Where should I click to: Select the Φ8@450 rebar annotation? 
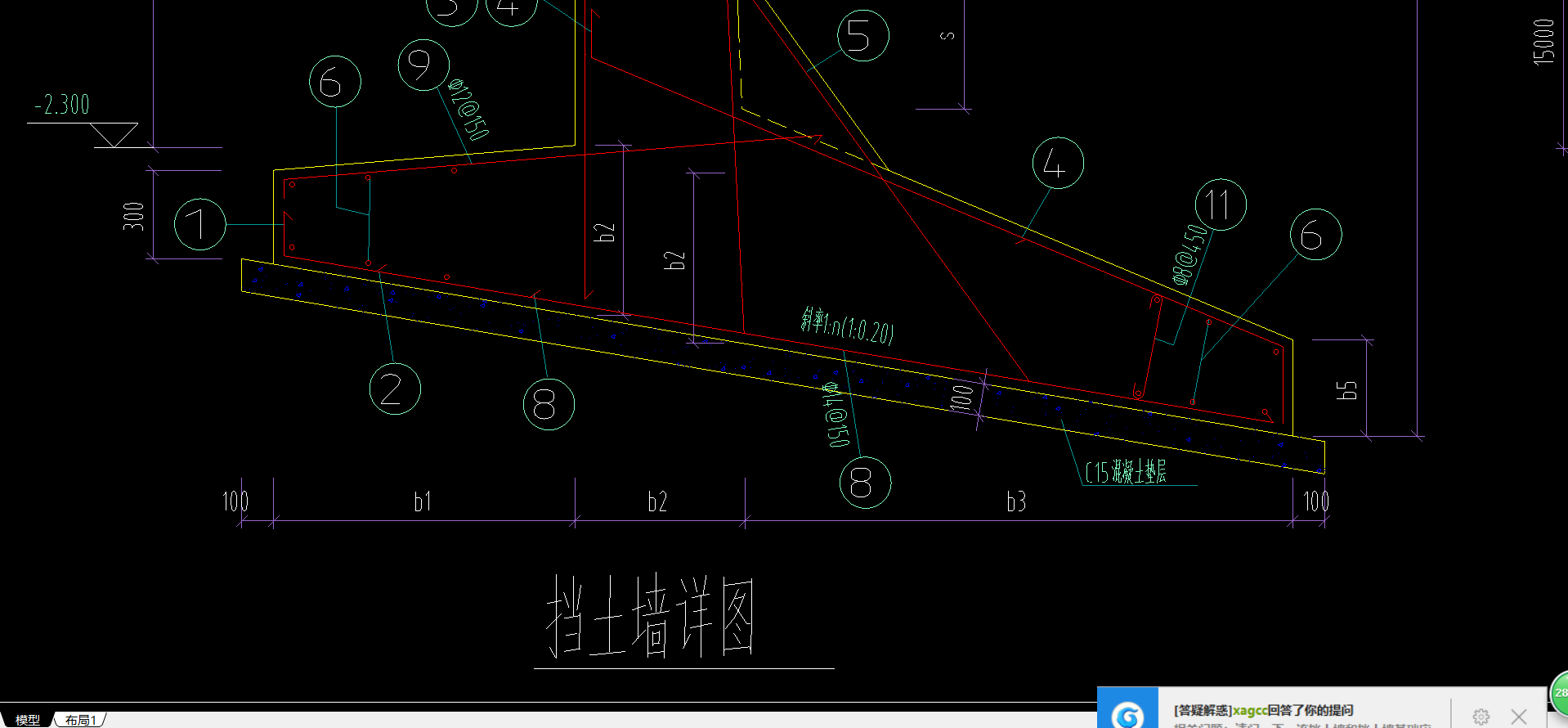pos(1190,254)
